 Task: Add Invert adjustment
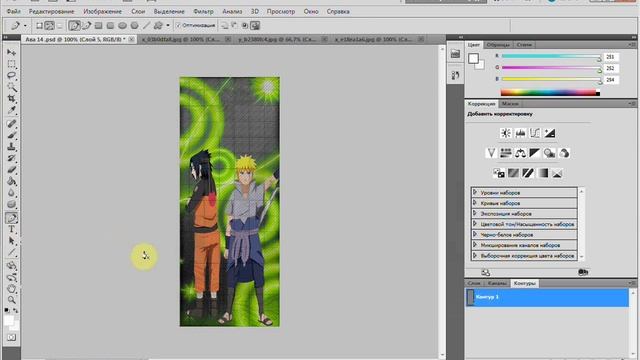tap(499, 173)
